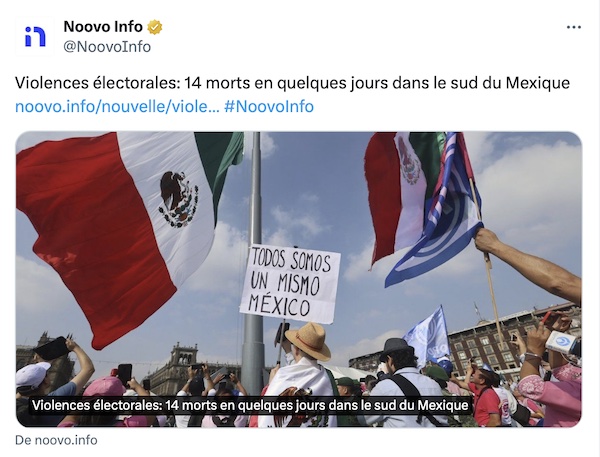The height and width of the screenshot is (457, 600).
Task: Click the "De noovo.info" source label
Action: (x=56, y=440)
